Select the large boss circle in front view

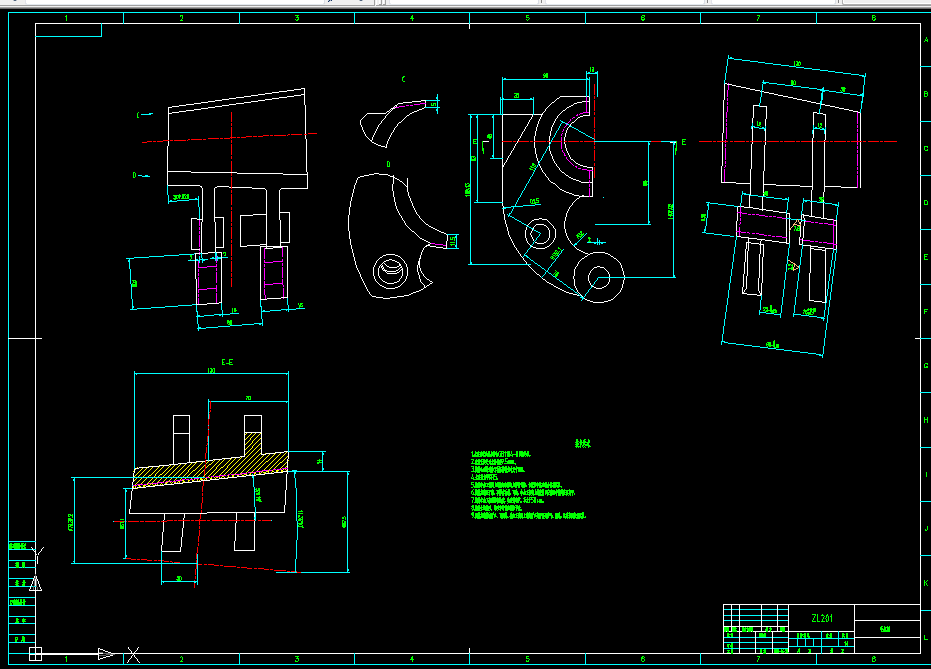598,277
